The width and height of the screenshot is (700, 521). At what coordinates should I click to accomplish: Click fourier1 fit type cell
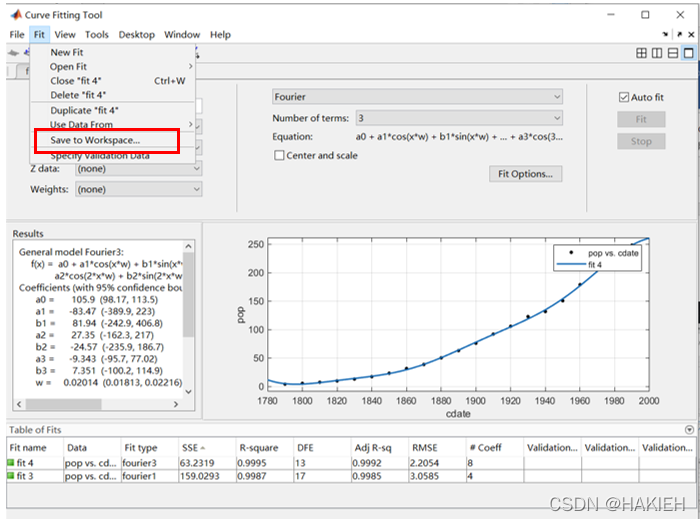150,476
